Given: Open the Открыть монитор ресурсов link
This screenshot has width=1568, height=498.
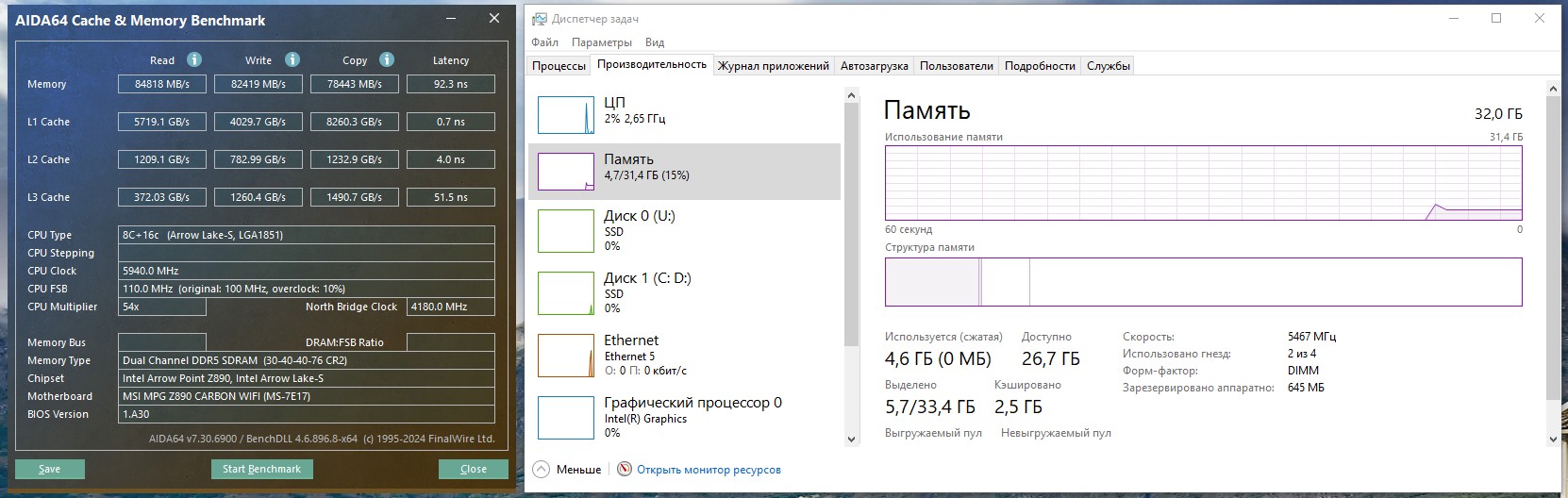Looking at the screenshot, I should coord(709,470).
